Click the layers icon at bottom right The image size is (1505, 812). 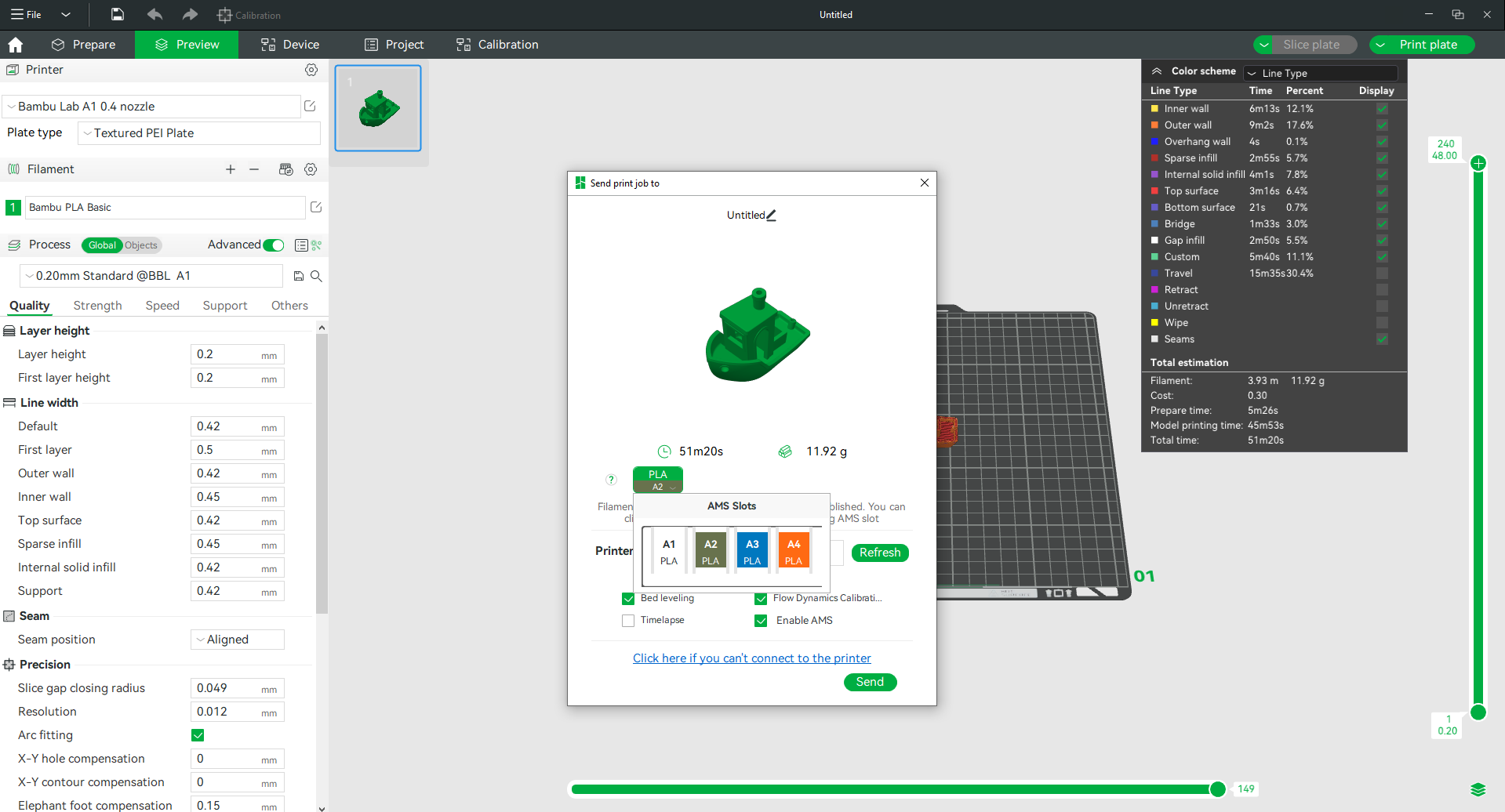(x=1478, y=789)
